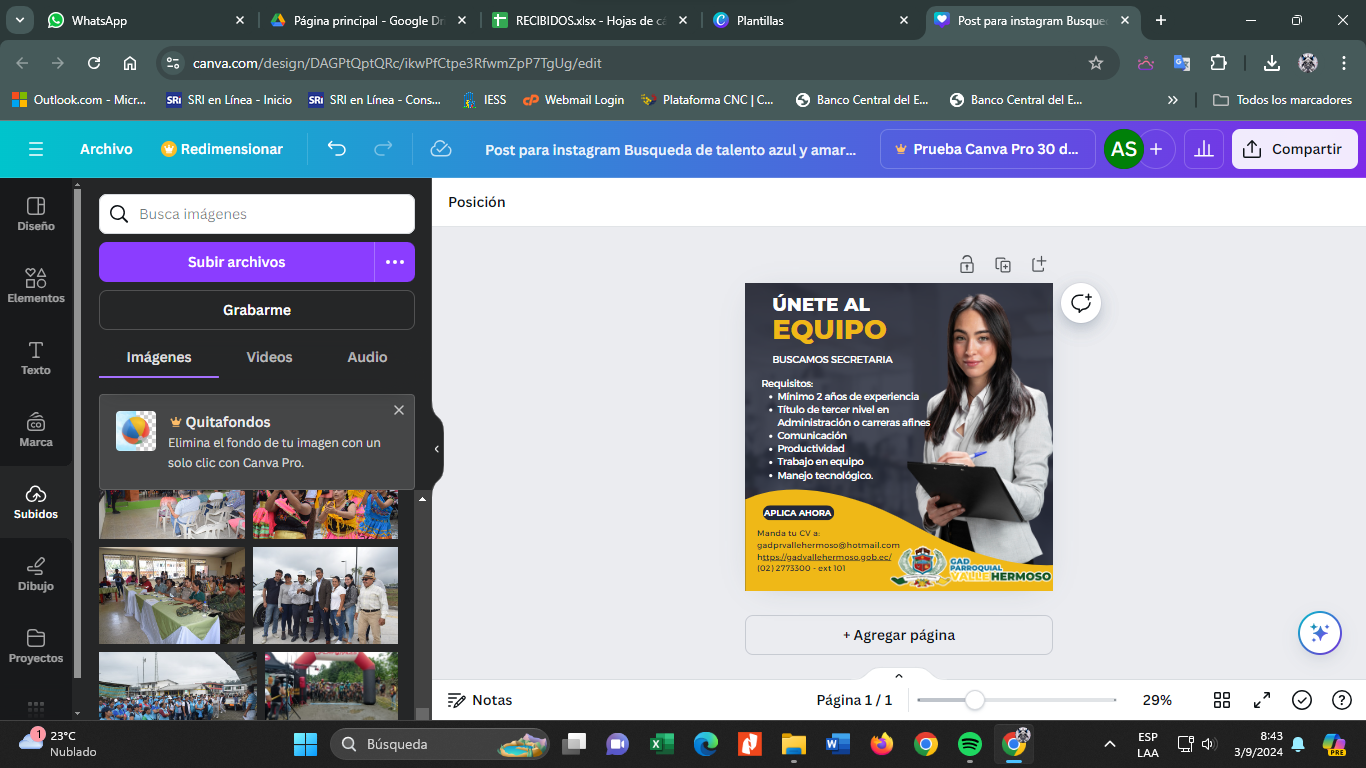The height and width of the screenshot is (768, 1366).
Task: Open the Archivo menu
Action: tap(106, 149)
